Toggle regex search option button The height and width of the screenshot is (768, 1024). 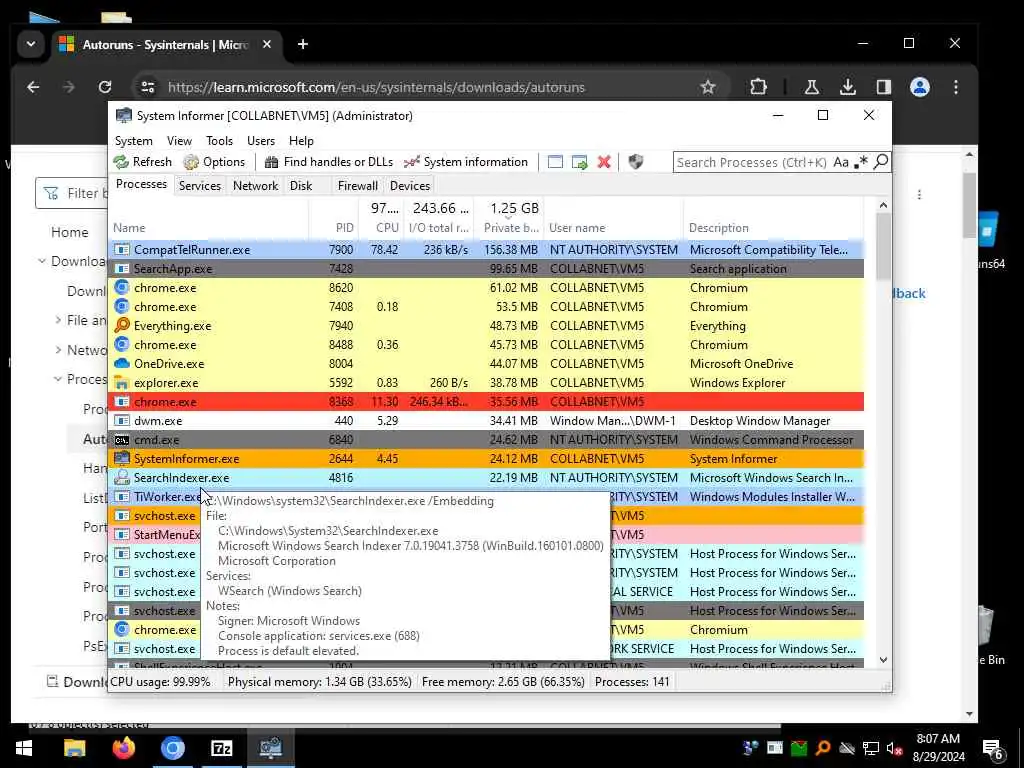[x=861, y=162]
